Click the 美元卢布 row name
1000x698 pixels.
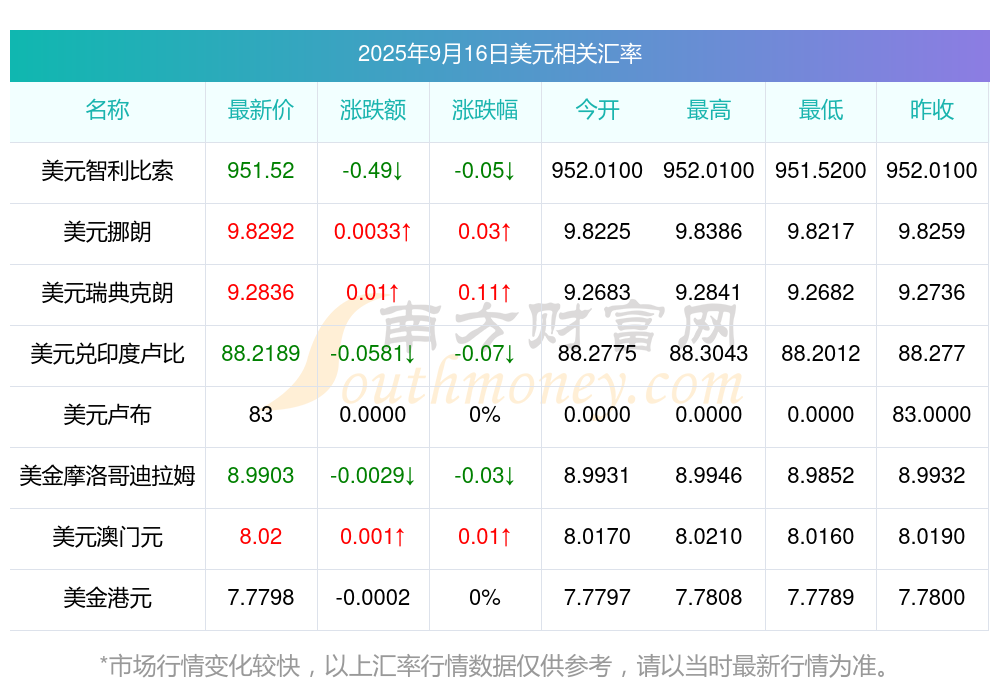point(107,415)
